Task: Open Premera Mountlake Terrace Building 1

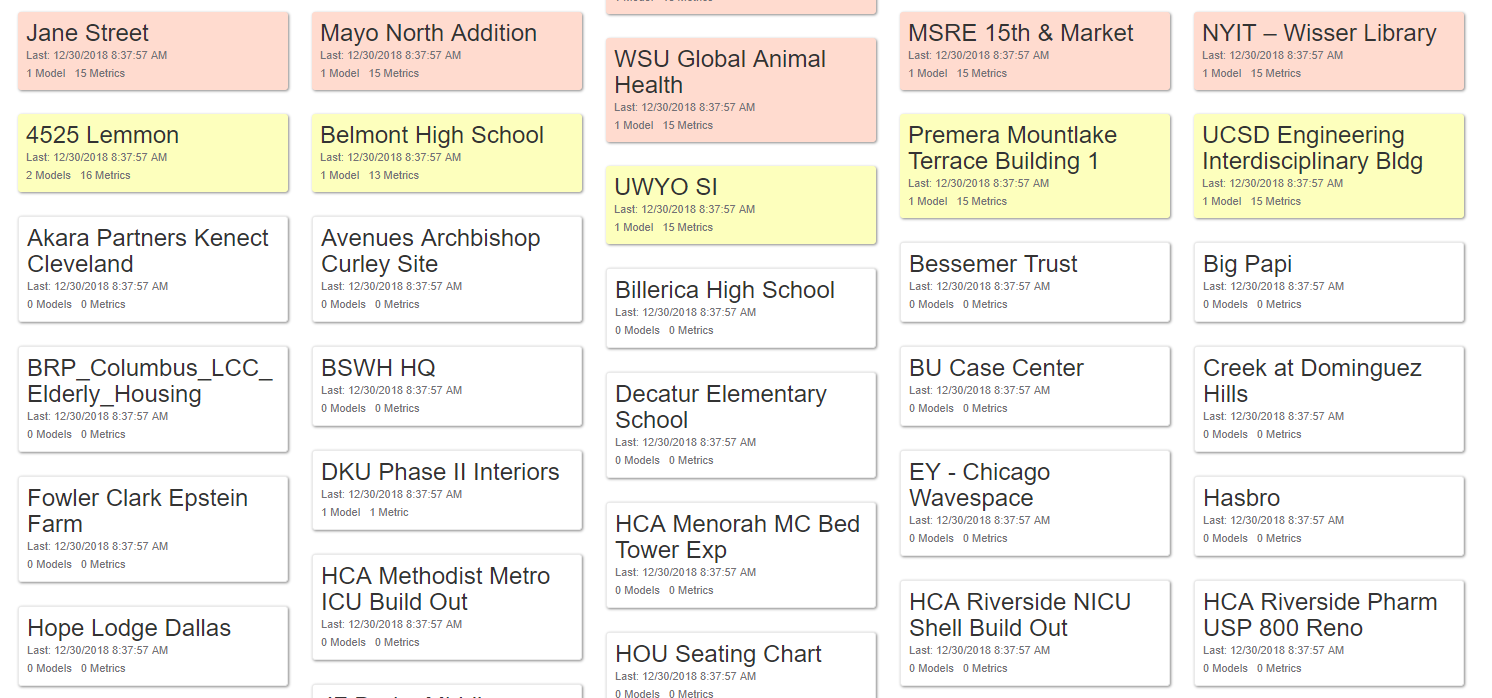Action: pyautogui.click(x=1035, y=165)
